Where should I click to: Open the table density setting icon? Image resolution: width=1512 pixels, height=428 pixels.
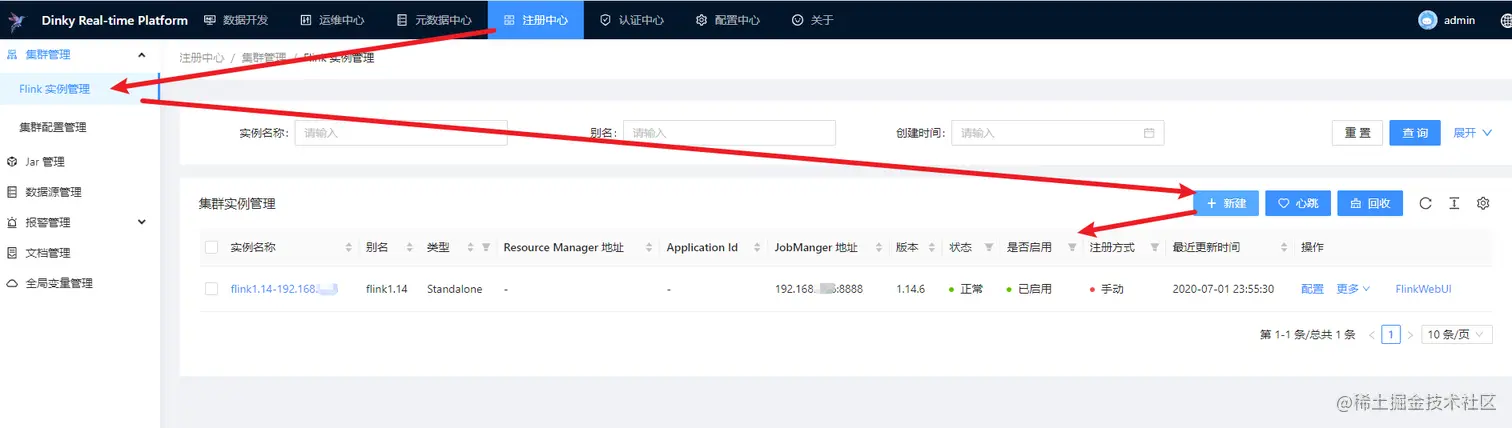[x=1454, y=203]
